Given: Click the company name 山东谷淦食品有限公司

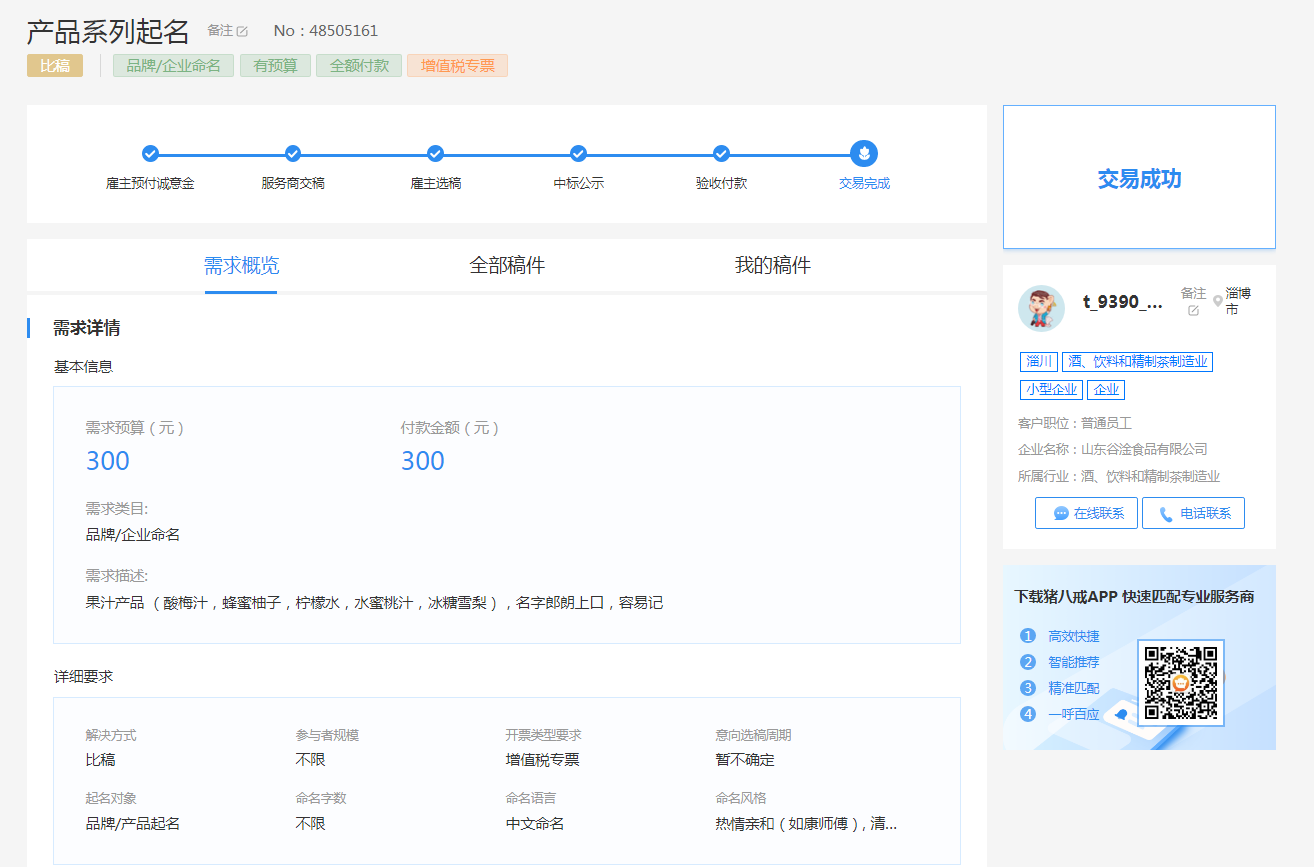Looking at the screenshot, I should click(x=1145, y=450).
